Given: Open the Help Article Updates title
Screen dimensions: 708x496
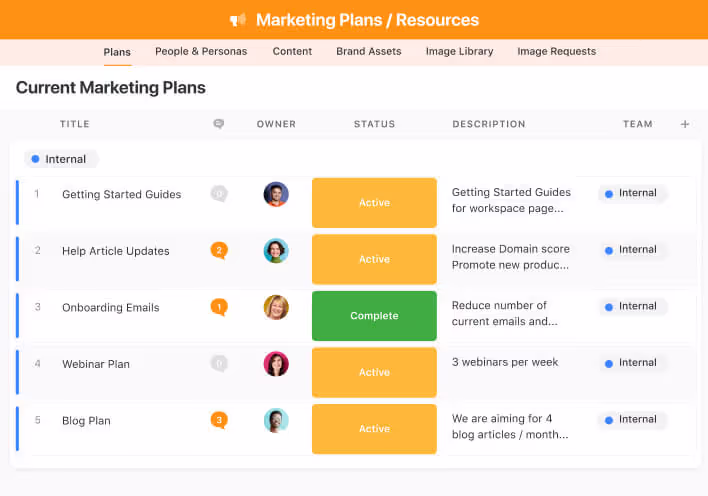Looking at the screenshot, I should 116,251.
